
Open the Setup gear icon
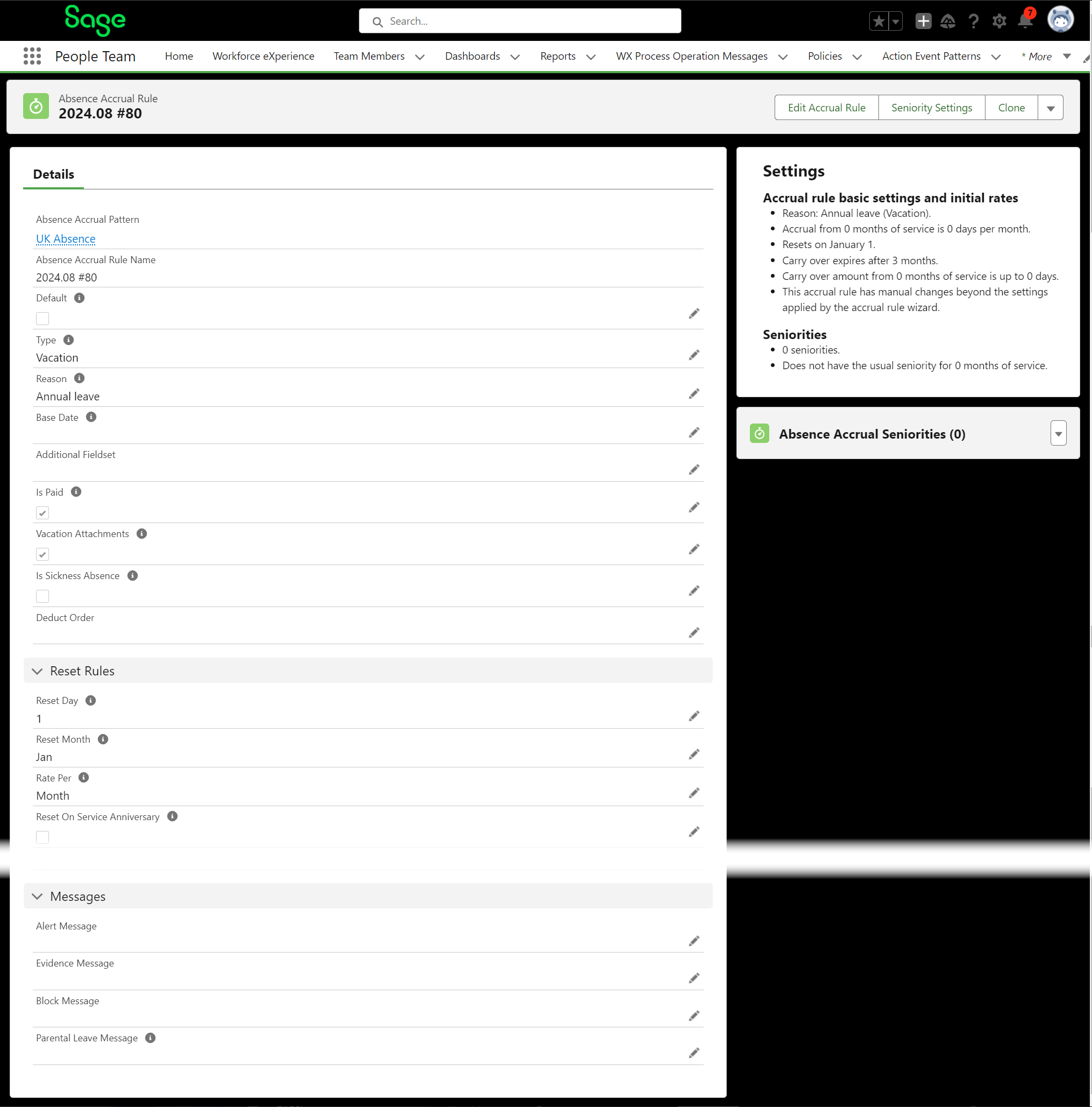coord(998,21)
